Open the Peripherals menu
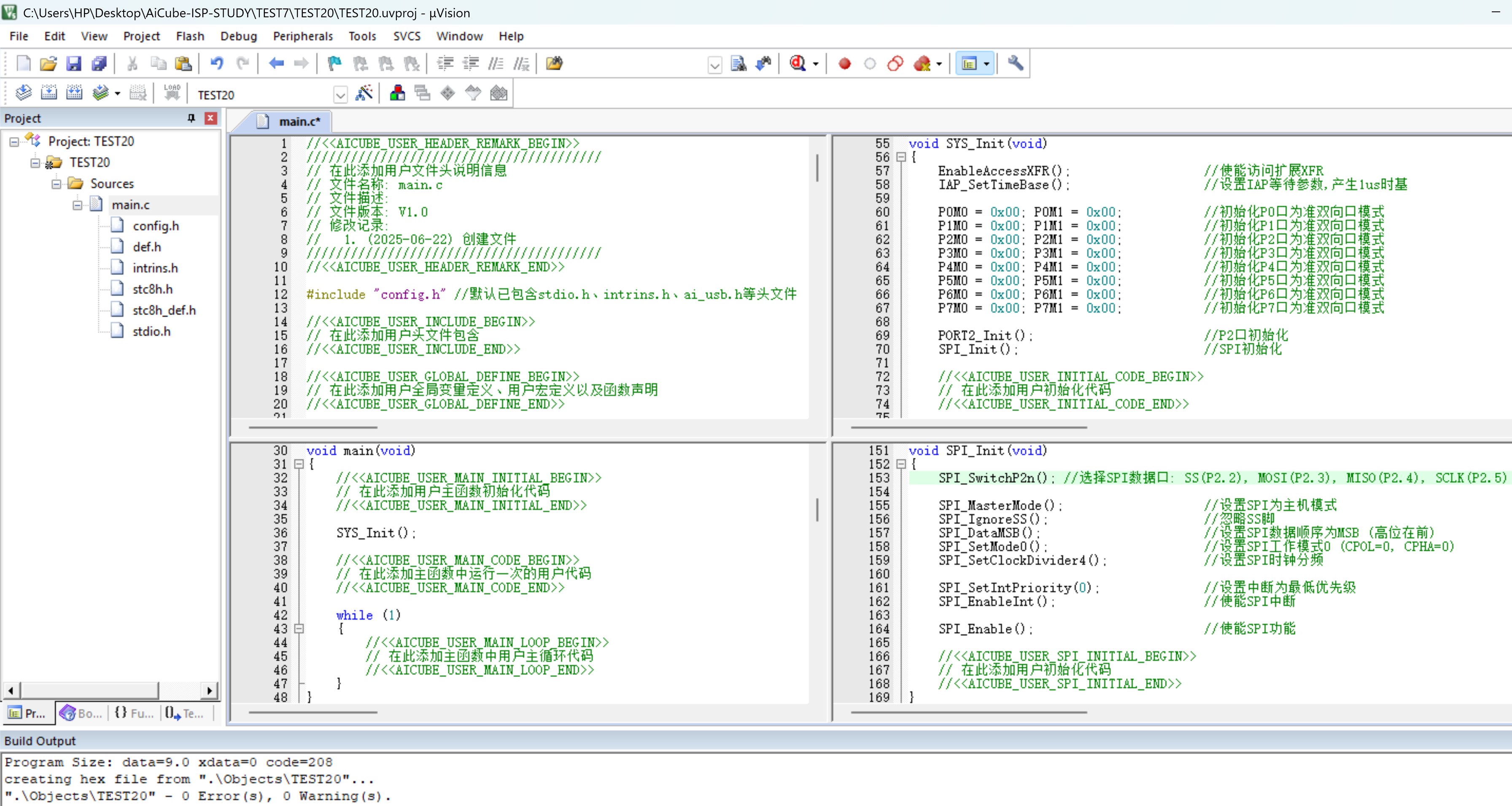The width and height of the screenshot is (1512, 806). click(303, 36)
